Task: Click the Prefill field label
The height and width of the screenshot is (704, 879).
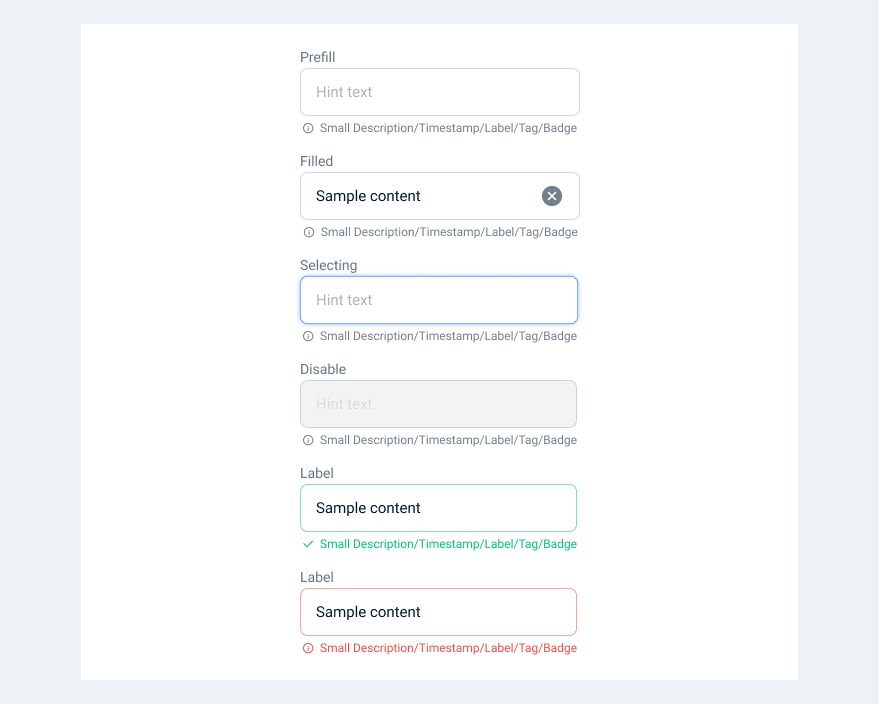Action: (318, 57)
